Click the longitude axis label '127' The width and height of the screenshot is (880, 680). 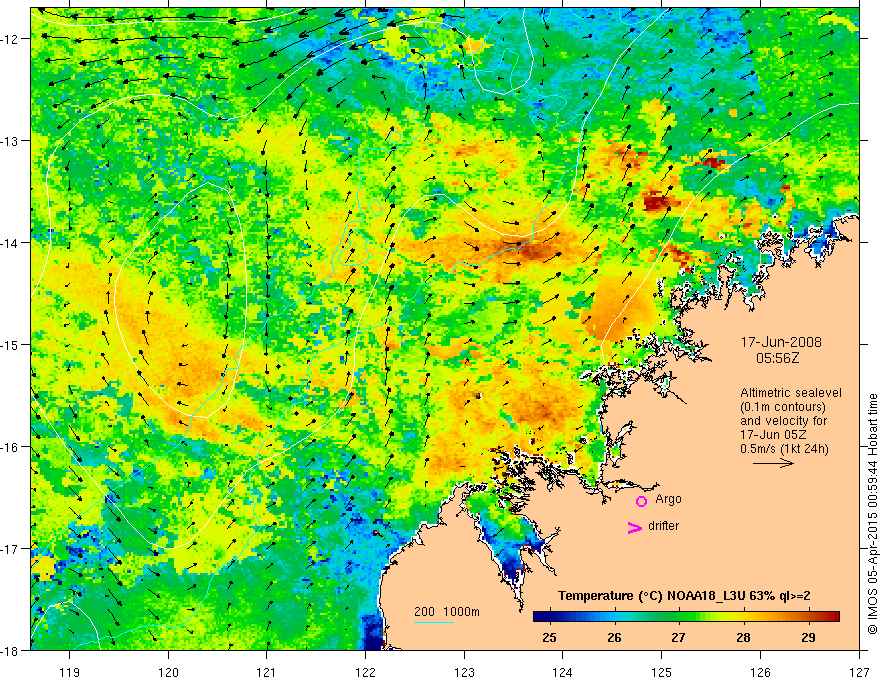[x=859, y=672]
